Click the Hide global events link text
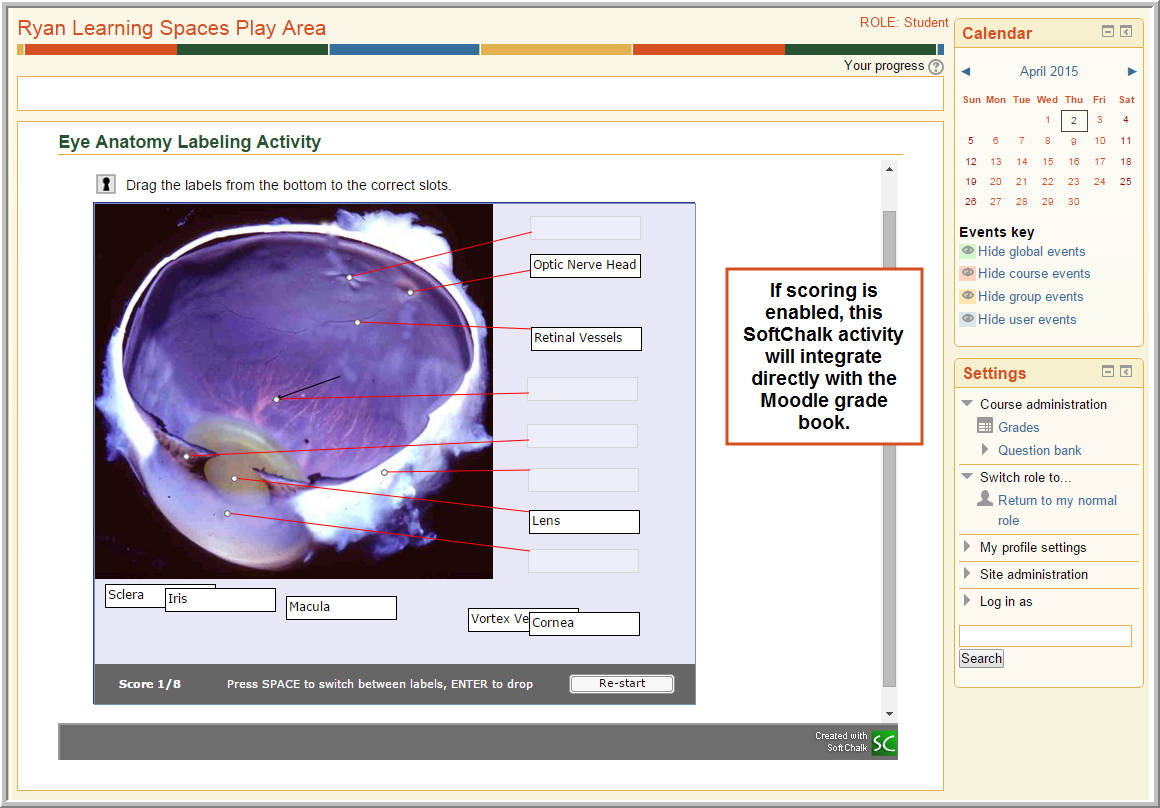The width and height of the screenshot is (1160, 808). point(1031,252)
